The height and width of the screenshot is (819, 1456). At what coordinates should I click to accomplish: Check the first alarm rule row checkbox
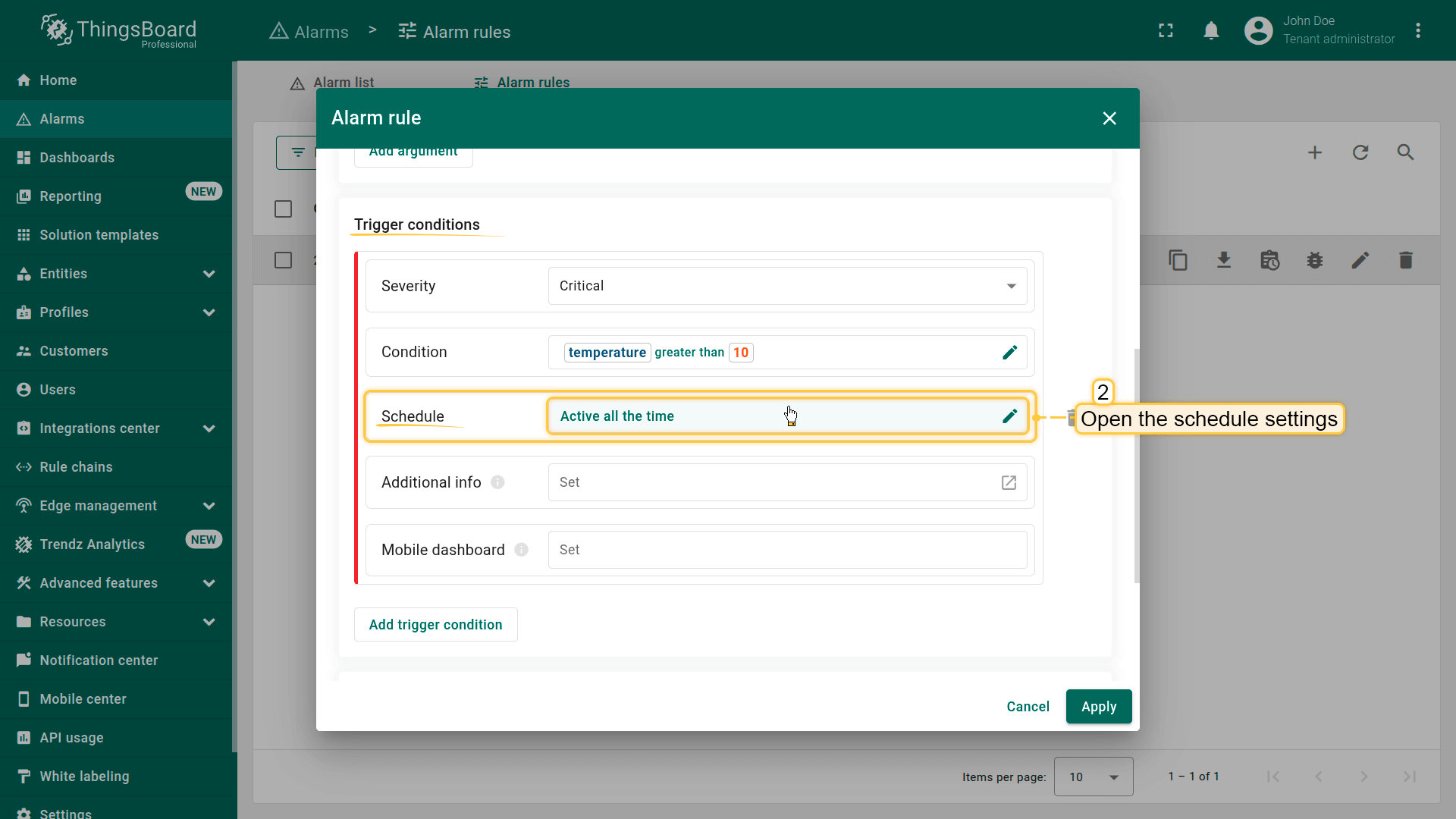pyautogui.click(x=283, y=261)
